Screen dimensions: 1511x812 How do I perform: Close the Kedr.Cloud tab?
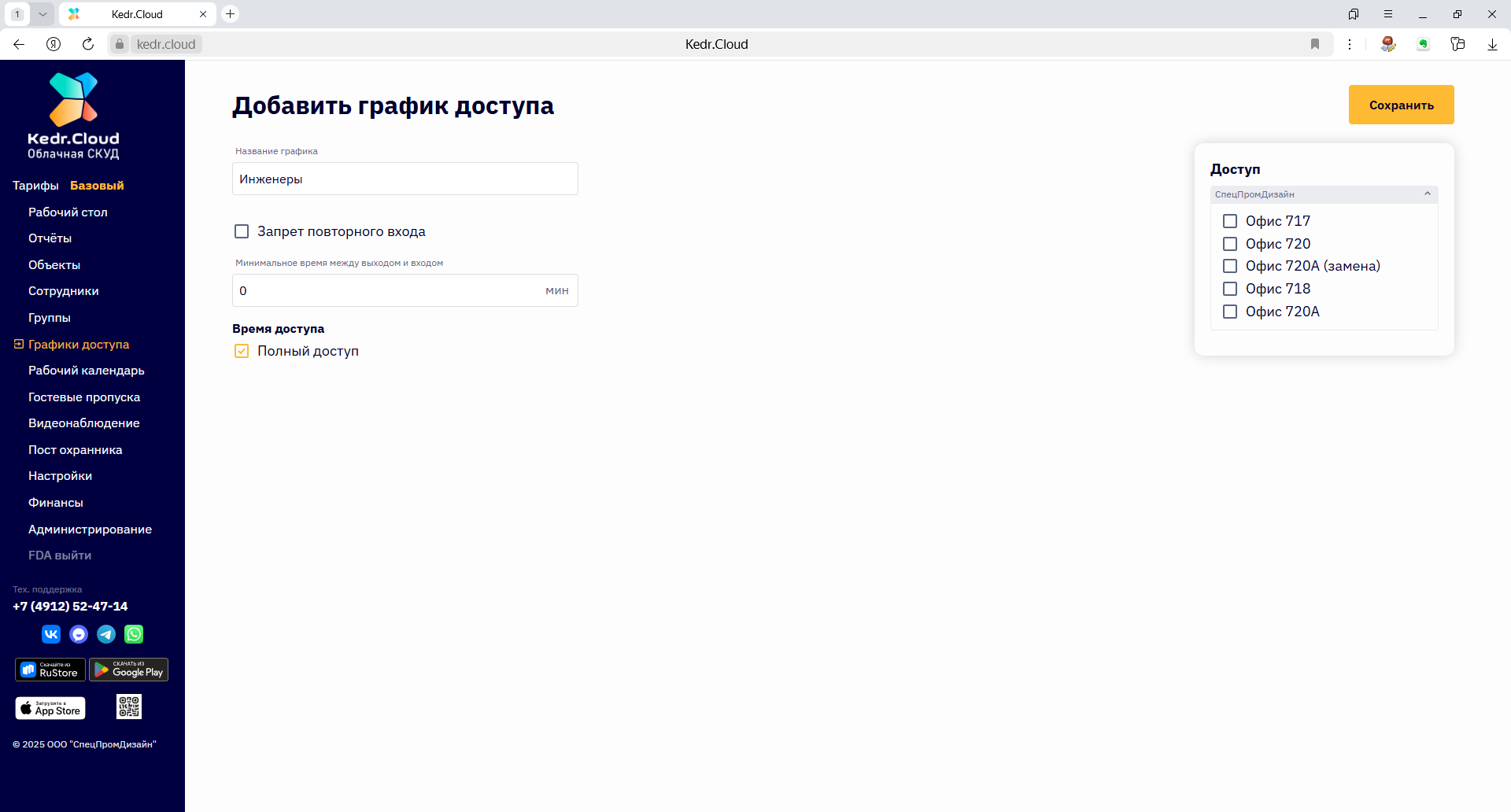(203, 14)
